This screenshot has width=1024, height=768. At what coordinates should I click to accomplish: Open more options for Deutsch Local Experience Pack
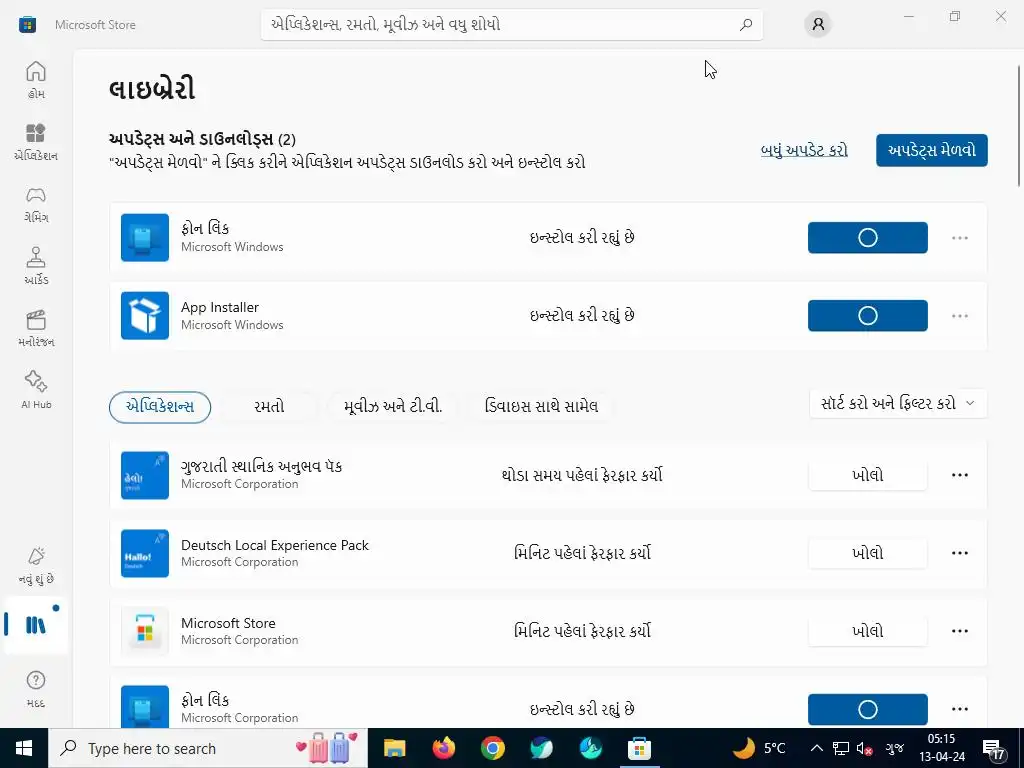click(x=960, y=553)
